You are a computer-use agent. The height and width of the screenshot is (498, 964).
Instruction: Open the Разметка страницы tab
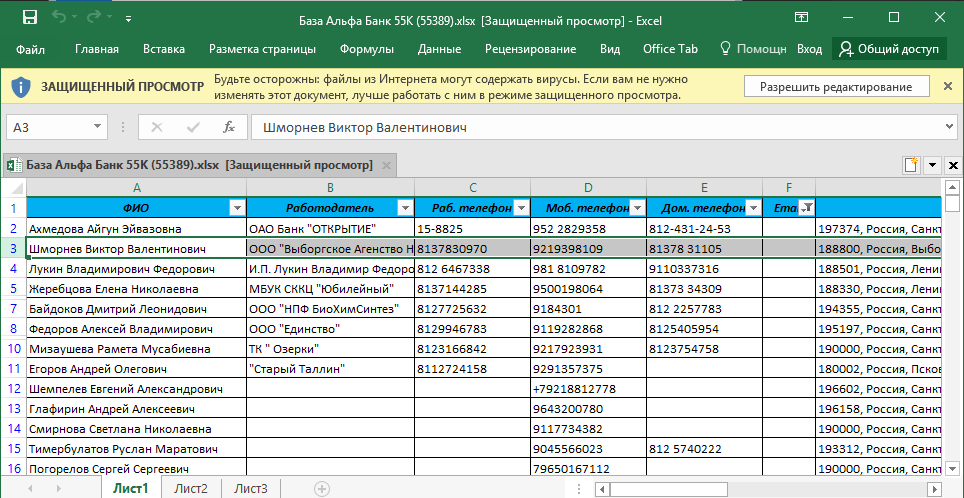pyautogui.click(x=263, y=49)
